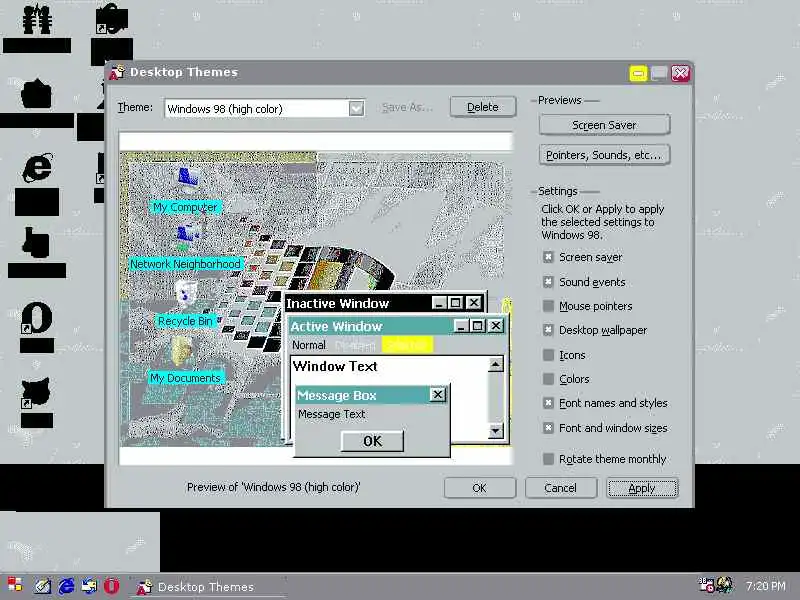This screenshot has width=800, height=600.
Task: Click My Documents icon in the theme preview
Action: click(x=182, y=349)
